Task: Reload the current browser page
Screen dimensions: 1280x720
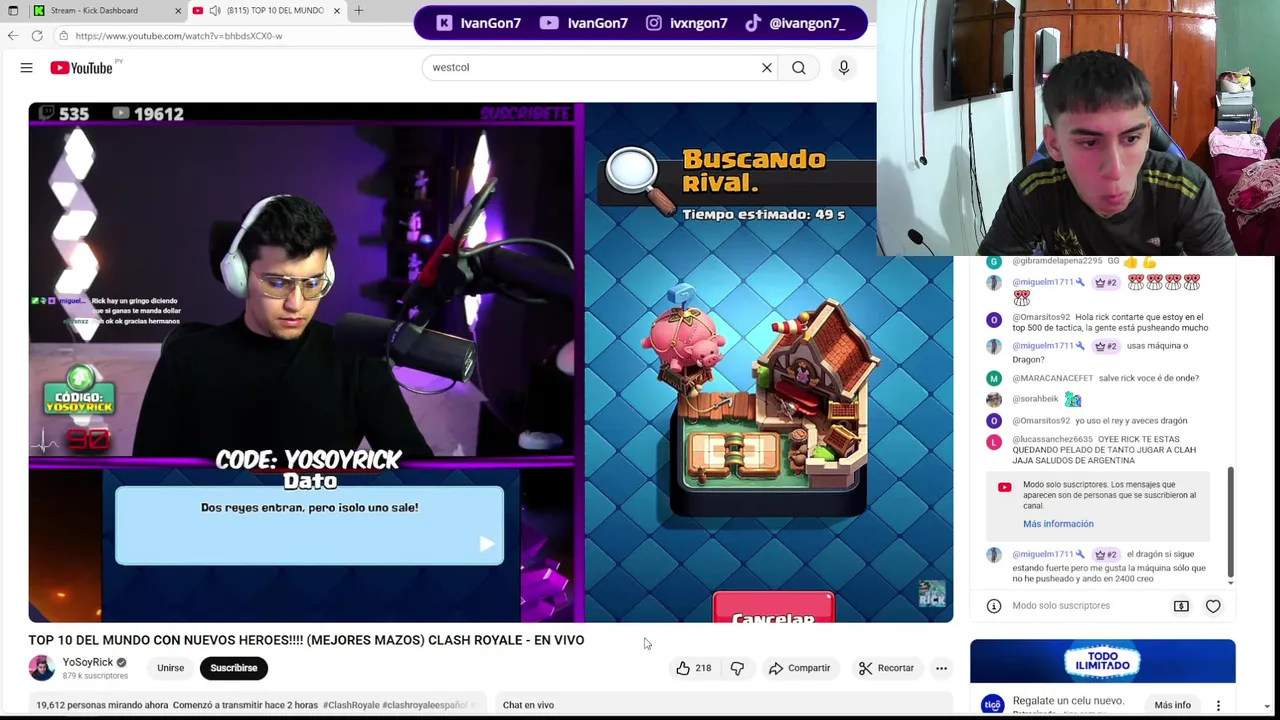Action: (x=37, y=35)
